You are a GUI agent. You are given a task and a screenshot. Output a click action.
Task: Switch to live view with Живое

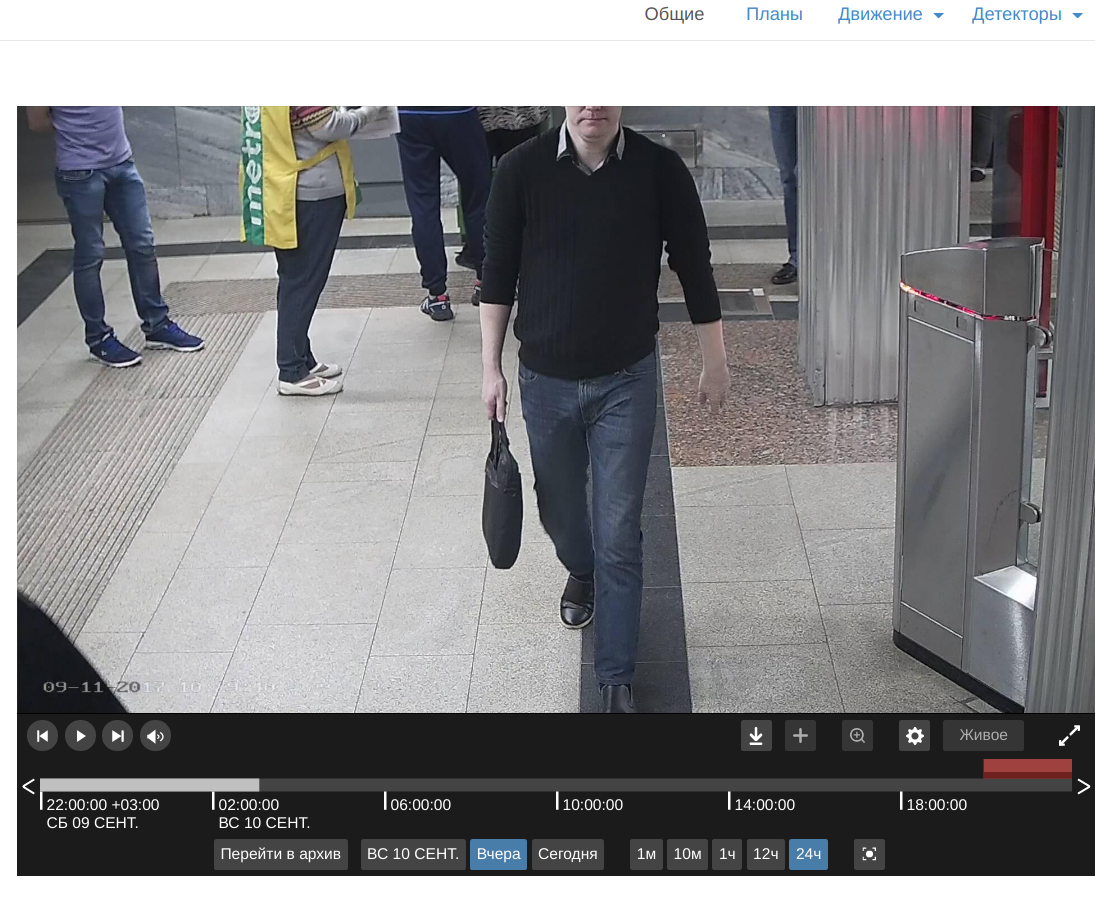coord(983,735)
